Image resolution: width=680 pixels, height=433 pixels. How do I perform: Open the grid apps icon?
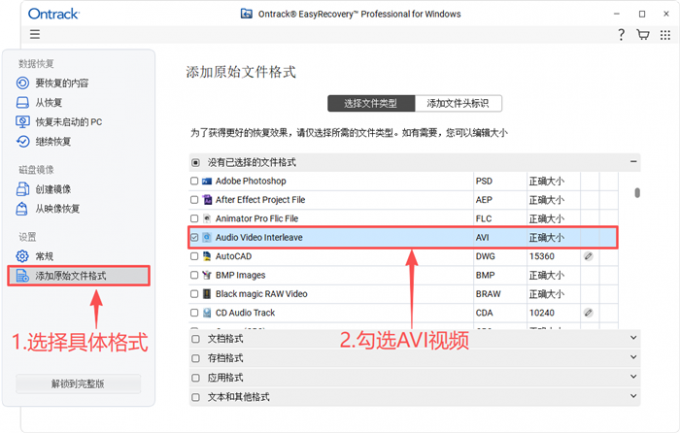(665, 35)
